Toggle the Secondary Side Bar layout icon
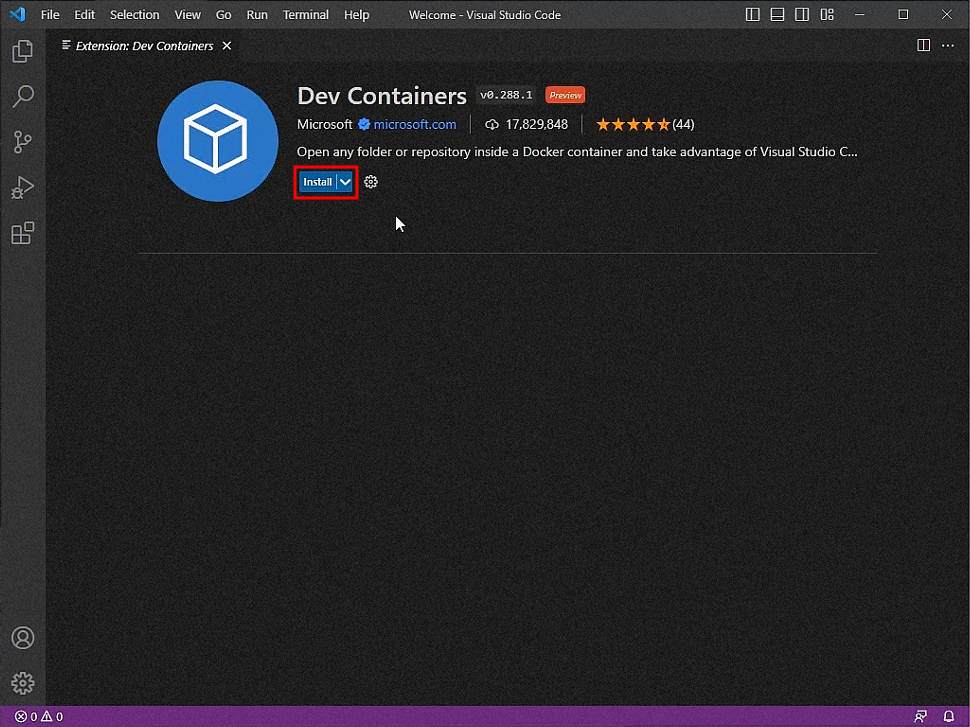 (x=802, y=14)
